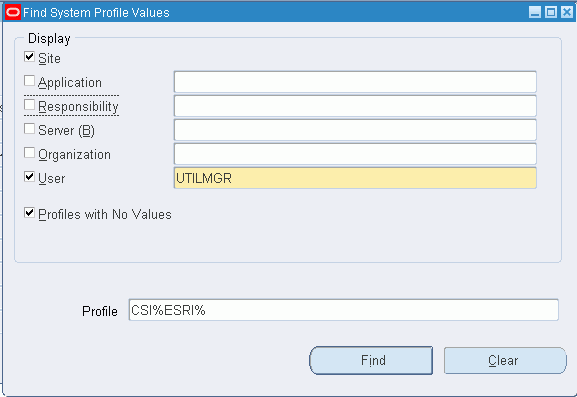The image size is (577, 397).
Task: Uncheck the User checkbox
Action: click(29, 177)
